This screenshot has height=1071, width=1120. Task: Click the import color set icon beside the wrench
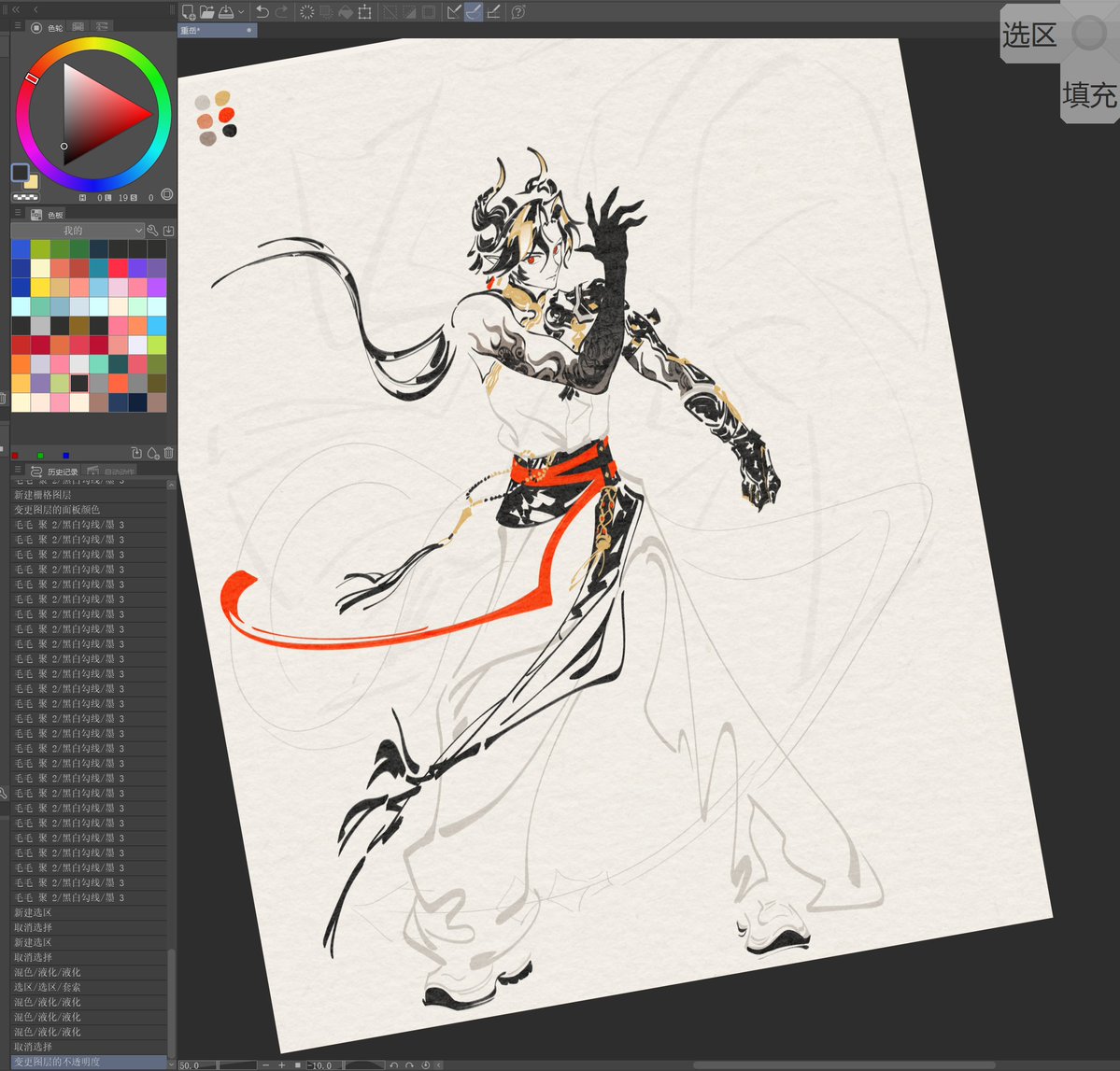[168, 231]
